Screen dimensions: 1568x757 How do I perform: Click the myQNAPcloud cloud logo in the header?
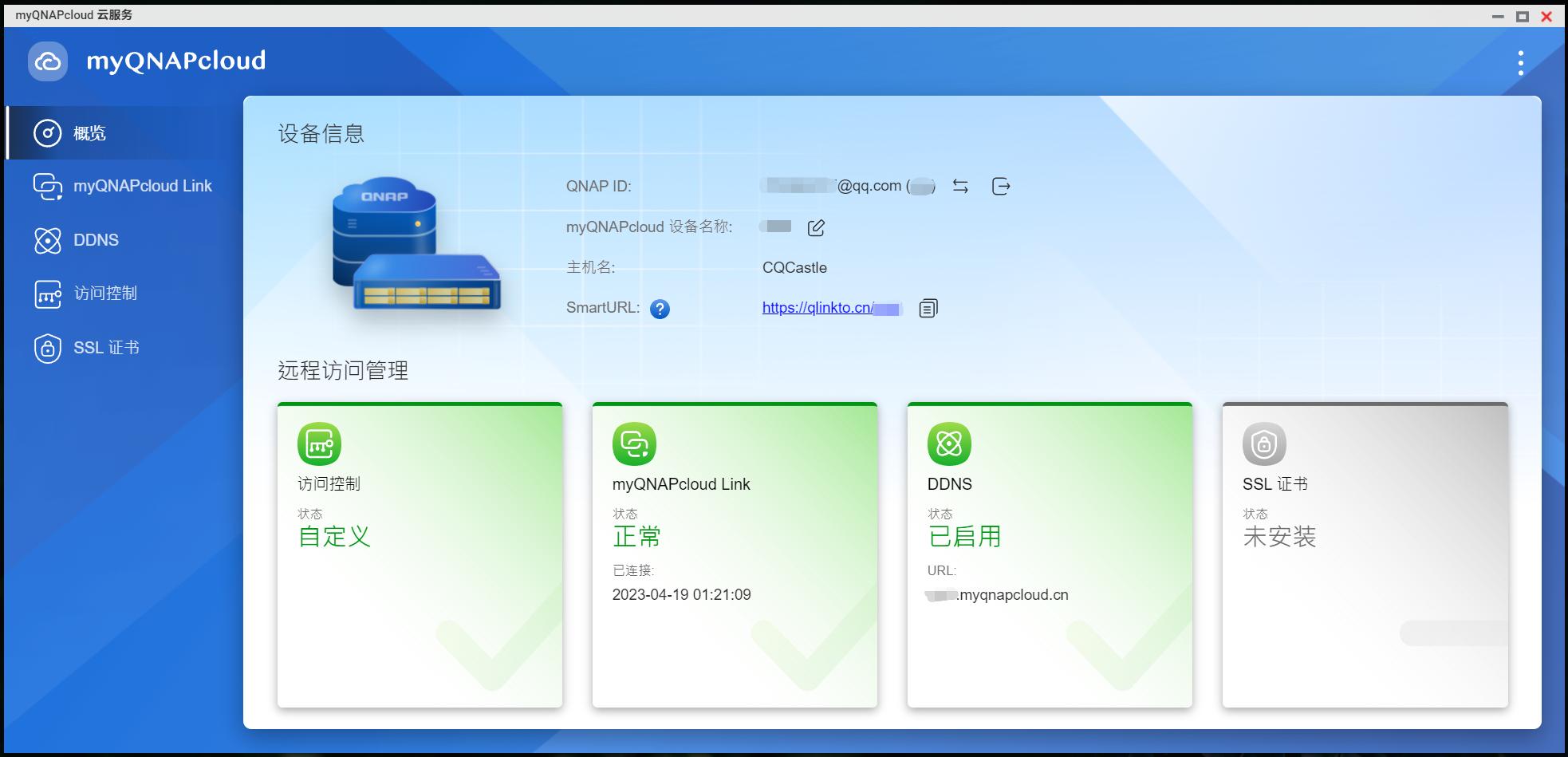pyautogui.click(x=48, y=61)
